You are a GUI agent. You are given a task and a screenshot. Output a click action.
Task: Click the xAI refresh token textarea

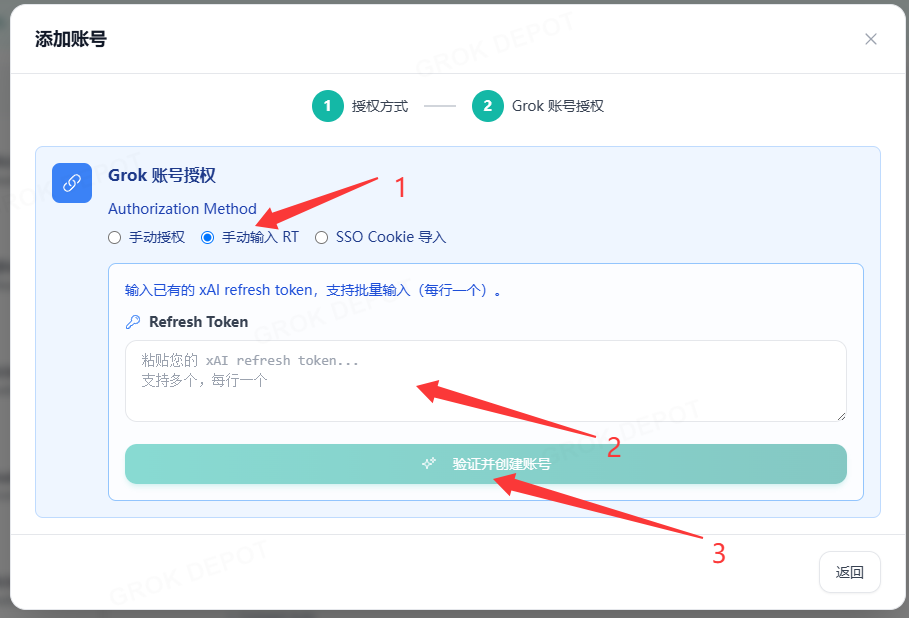pos(486,381)
